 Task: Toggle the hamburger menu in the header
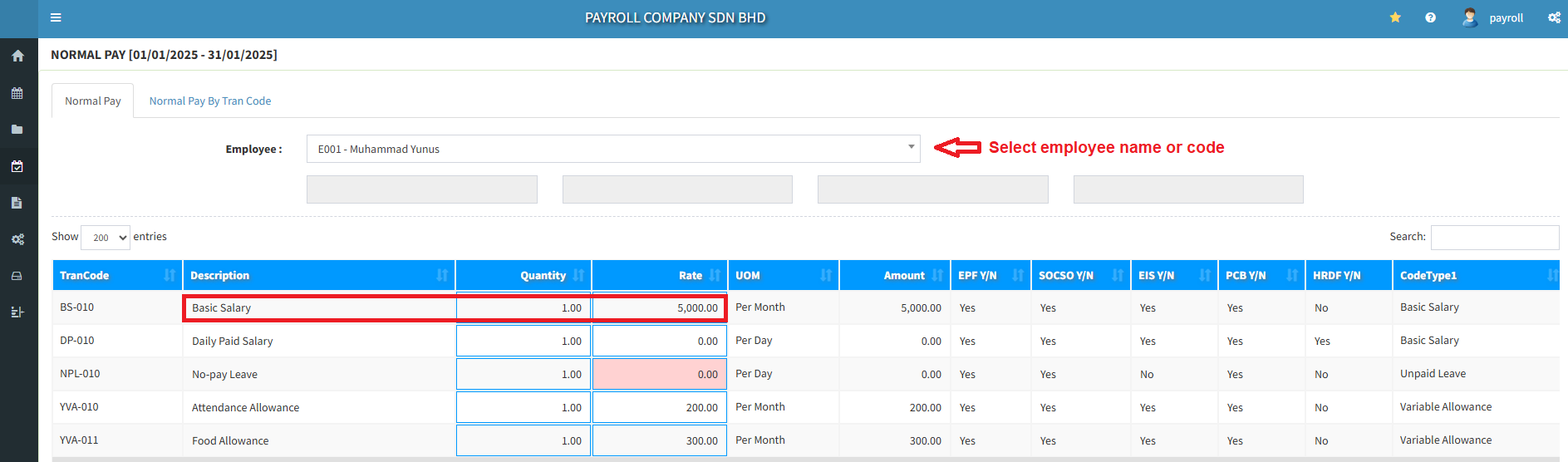click(56, 17)
